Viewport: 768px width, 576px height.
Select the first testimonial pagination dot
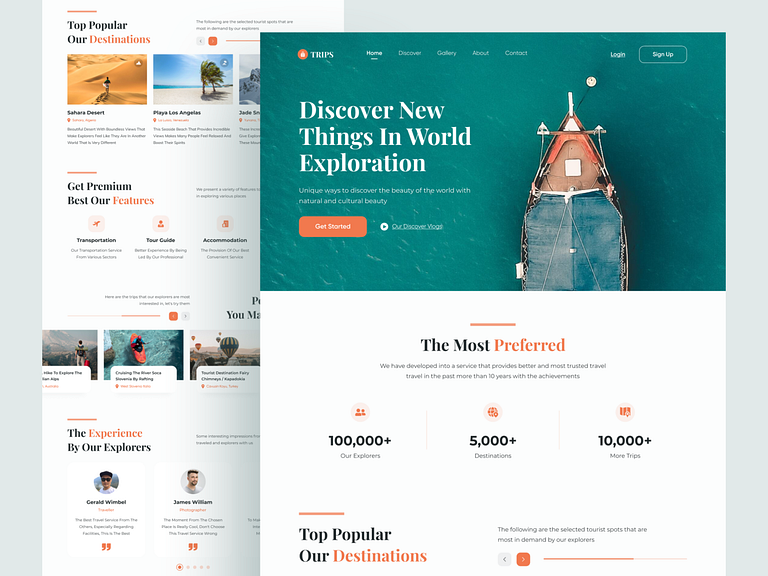pos(180,567)
